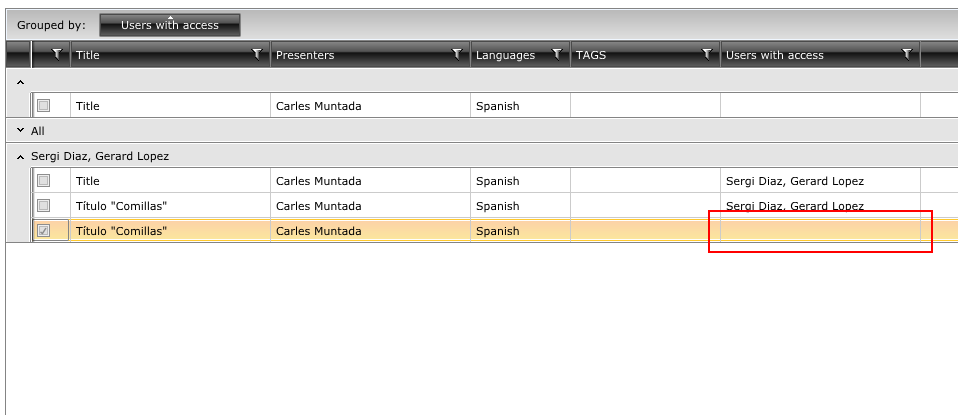Open the Users with access column filter icon

907,54
